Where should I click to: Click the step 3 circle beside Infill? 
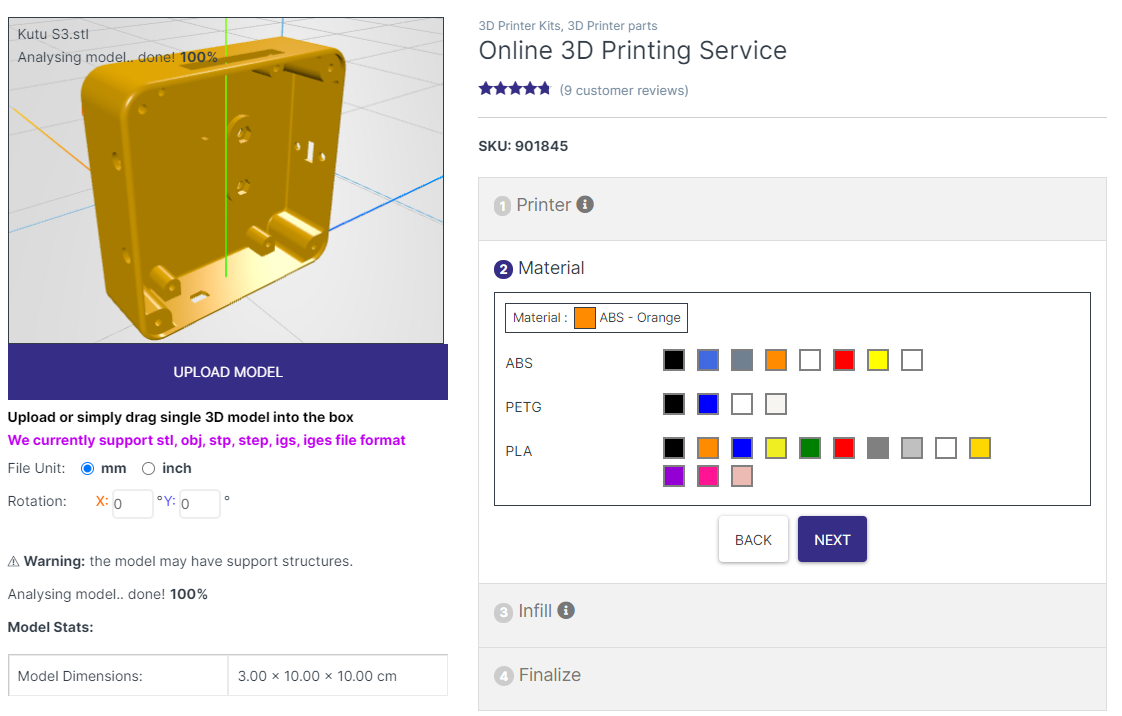pyautogui.click(x=503, y=611)
